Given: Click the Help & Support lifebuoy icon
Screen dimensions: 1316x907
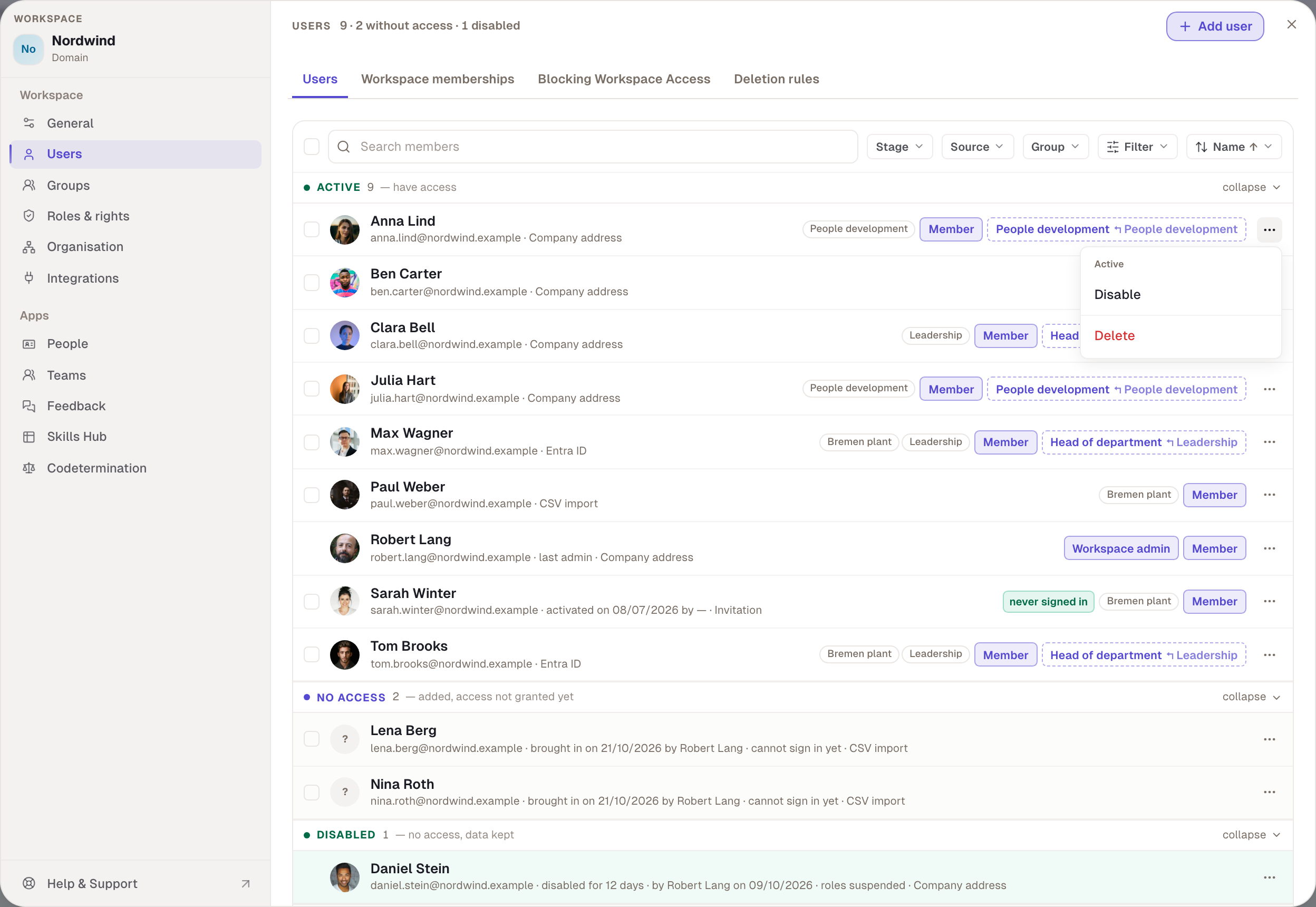Looking at the screenshot, I should tap(29, 883).
